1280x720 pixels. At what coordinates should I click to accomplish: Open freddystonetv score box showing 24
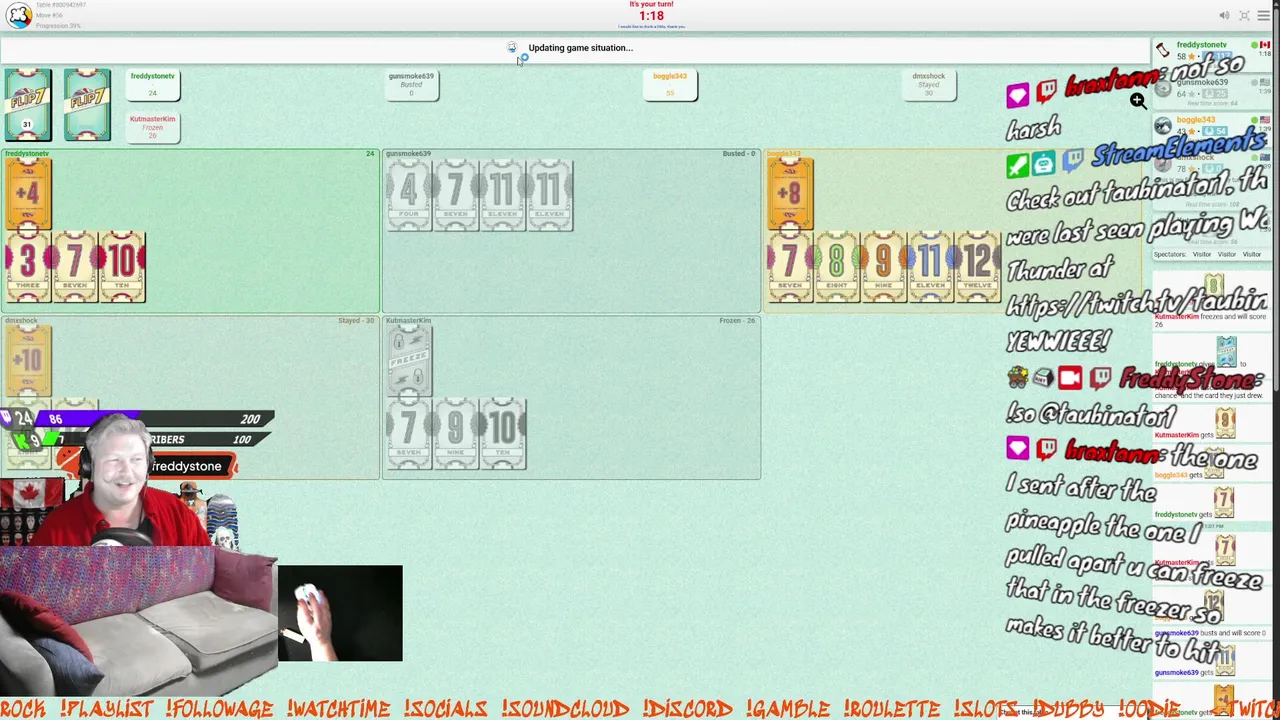(x=153, y=85)
